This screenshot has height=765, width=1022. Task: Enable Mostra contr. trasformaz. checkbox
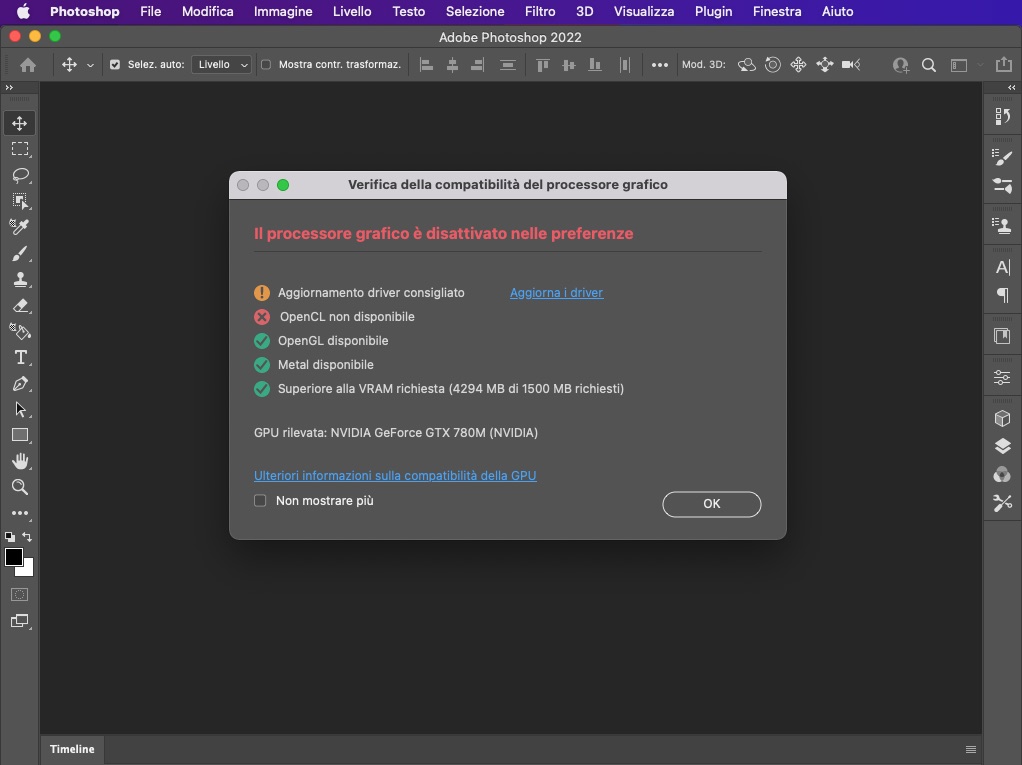coord(266,65)
